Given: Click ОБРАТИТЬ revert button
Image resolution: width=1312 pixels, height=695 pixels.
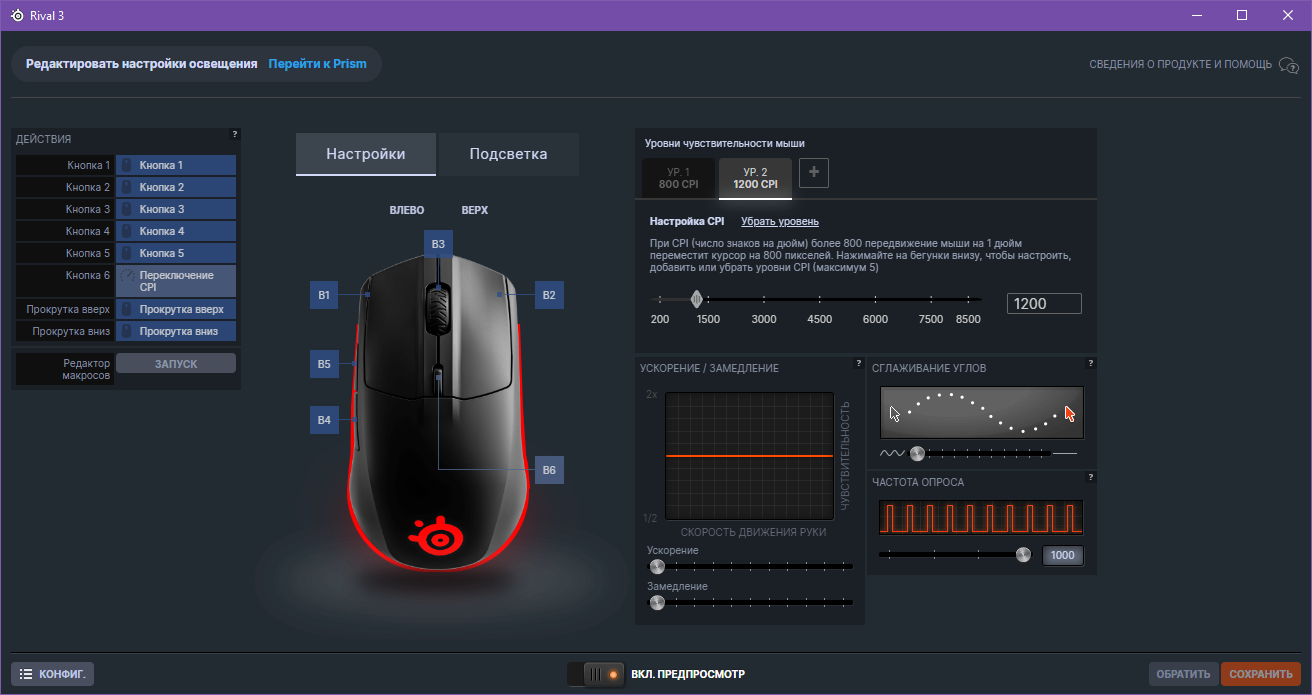Looking at the screenshot, I should (1184, 674).
